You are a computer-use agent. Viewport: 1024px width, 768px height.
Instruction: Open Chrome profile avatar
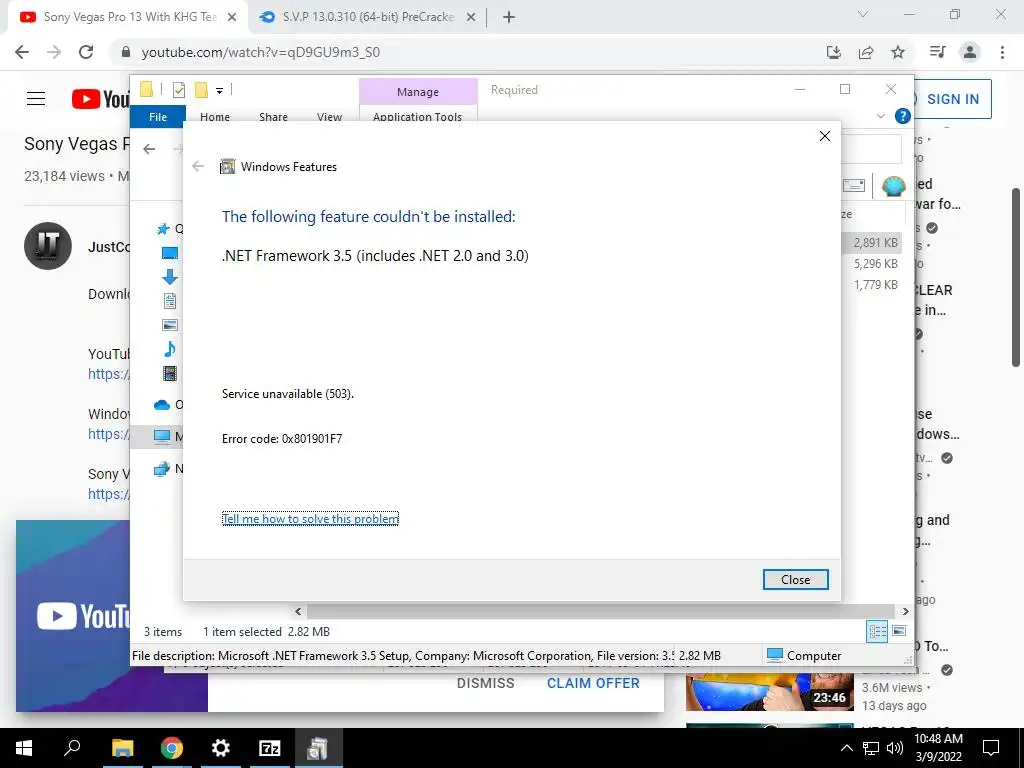coord(970,52)
